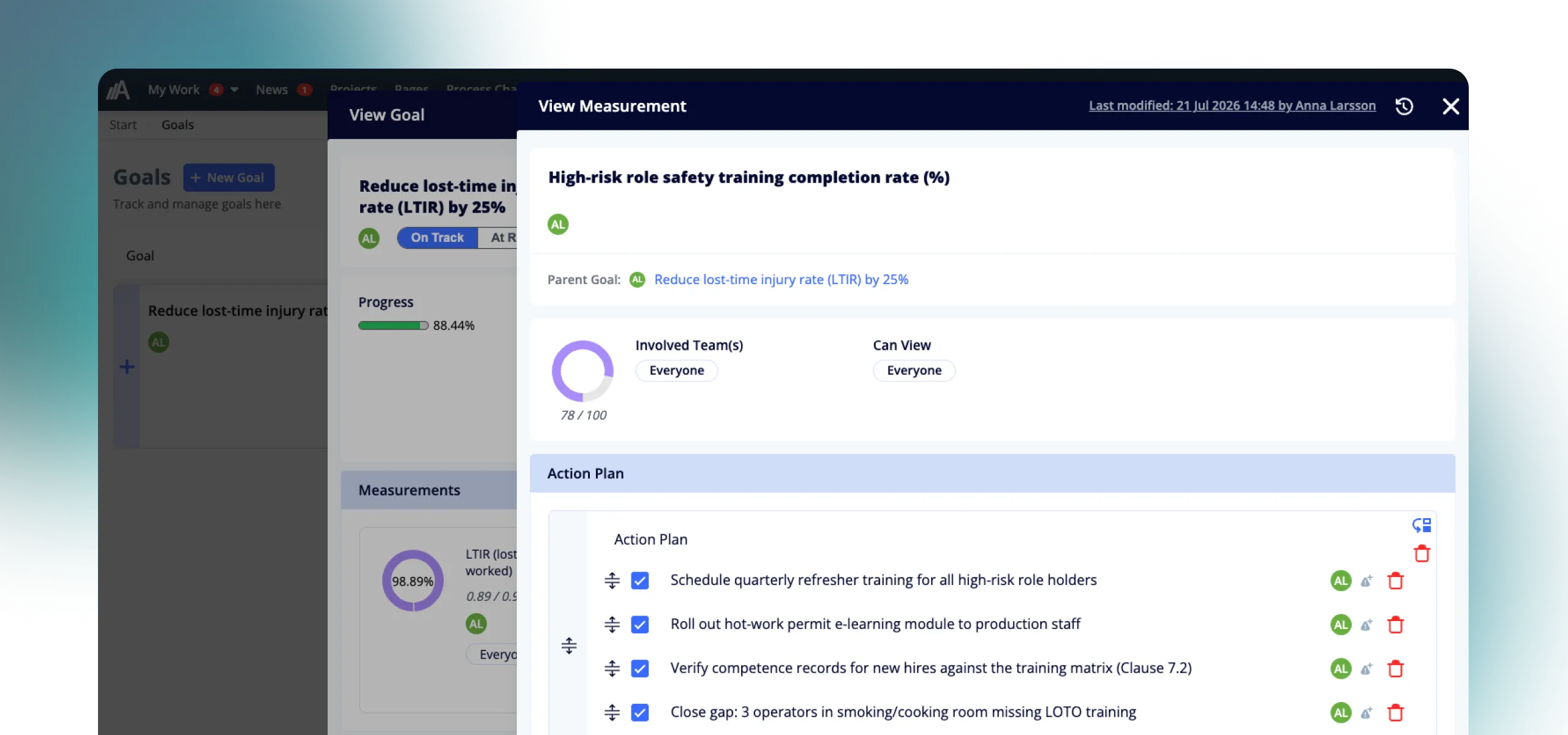
Task: Delete the Verify competence records task
Action: click(1395, 669)
